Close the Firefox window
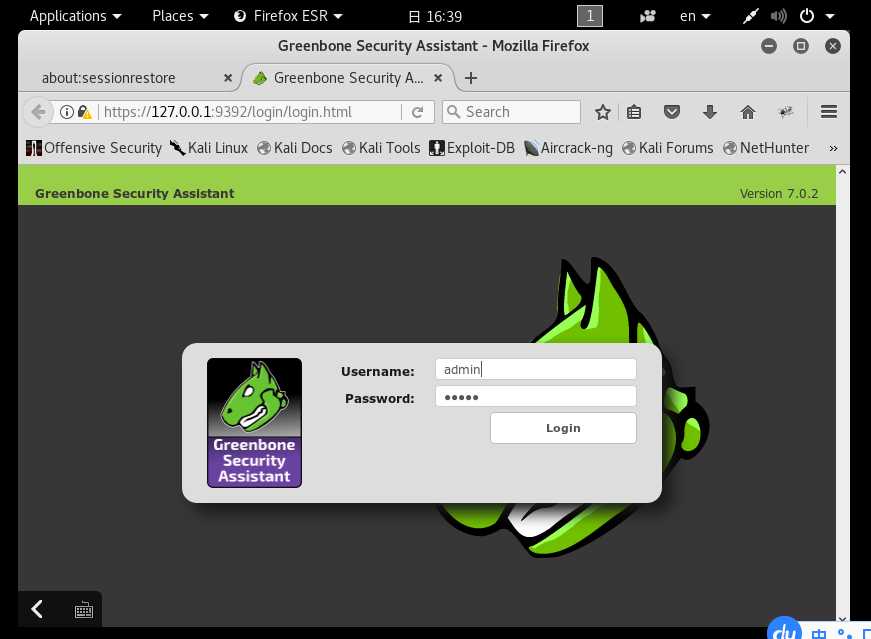This screenshot has height=639, width=871. pos(833,46)
